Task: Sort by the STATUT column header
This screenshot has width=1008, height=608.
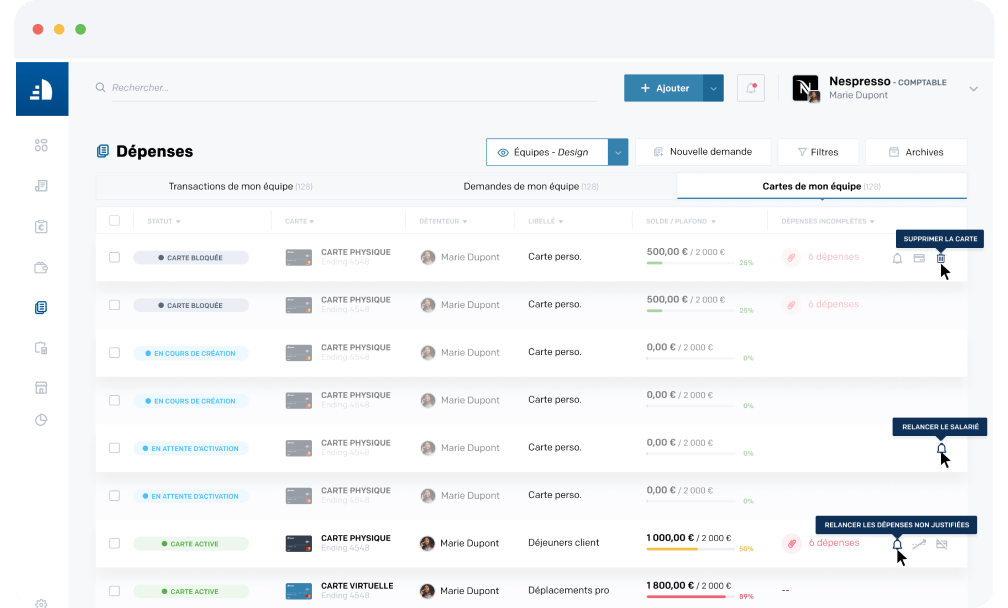Action: click(163, 221)
